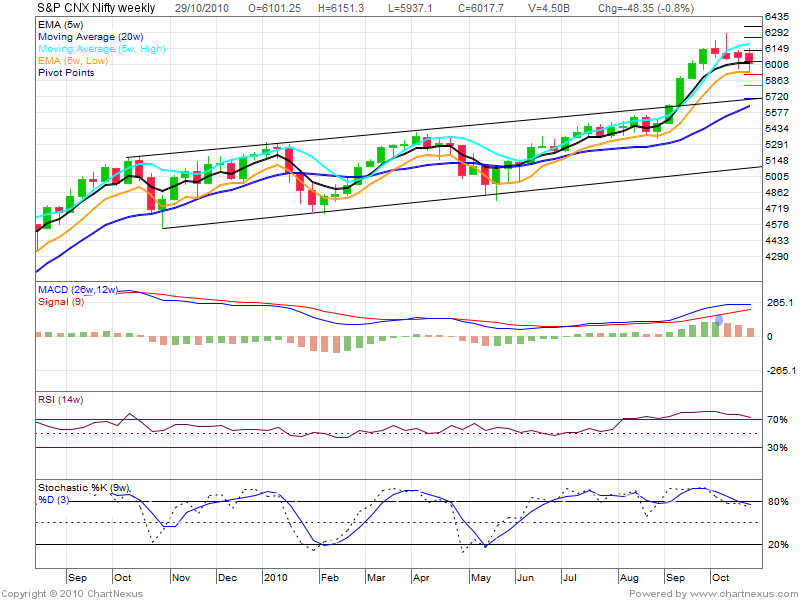
Task: Click the 2010 label on time axis
Action: click(x=276, y=578)
